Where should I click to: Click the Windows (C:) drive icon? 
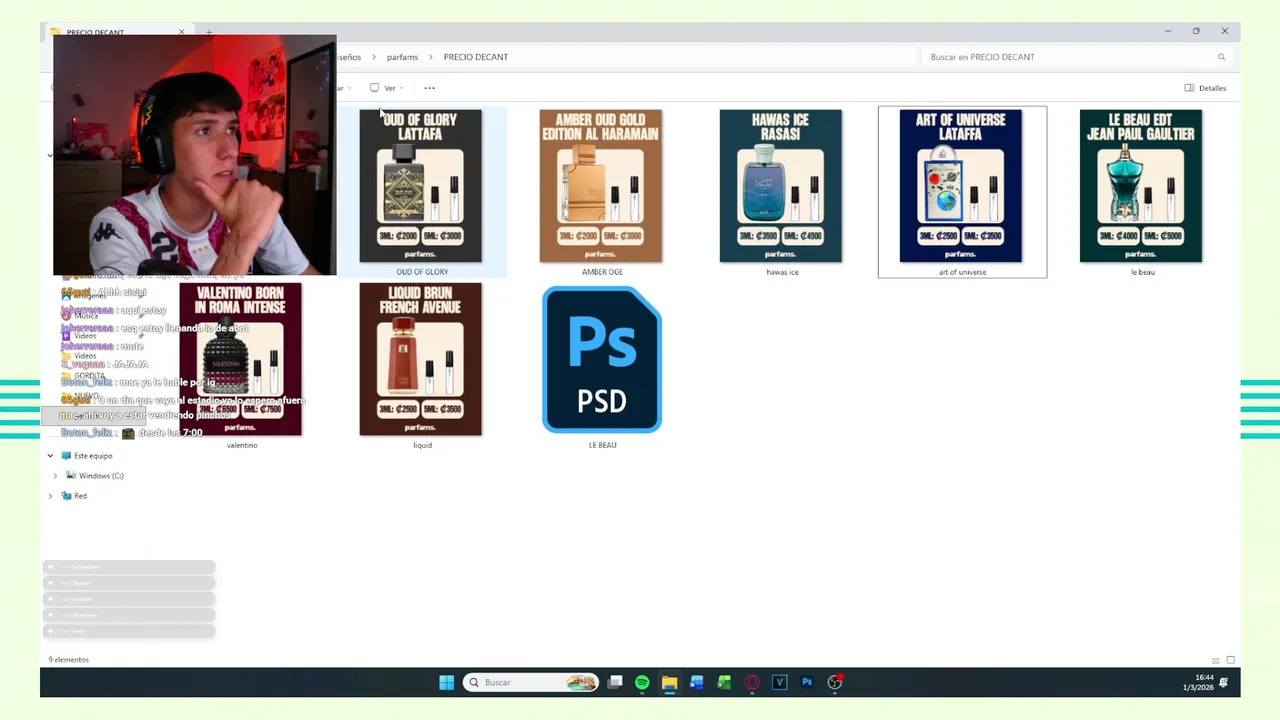point(71,475)
